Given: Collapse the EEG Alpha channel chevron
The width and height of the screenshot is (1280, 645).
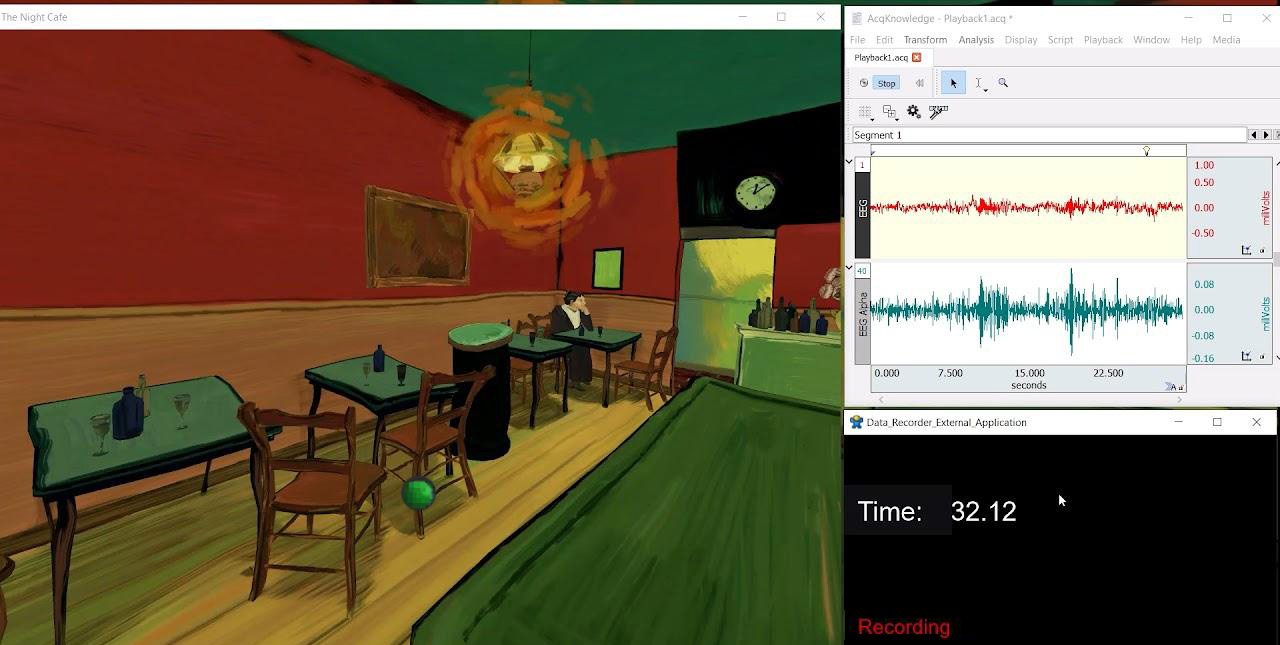Looking at the screenshot, I should [849, 268].
